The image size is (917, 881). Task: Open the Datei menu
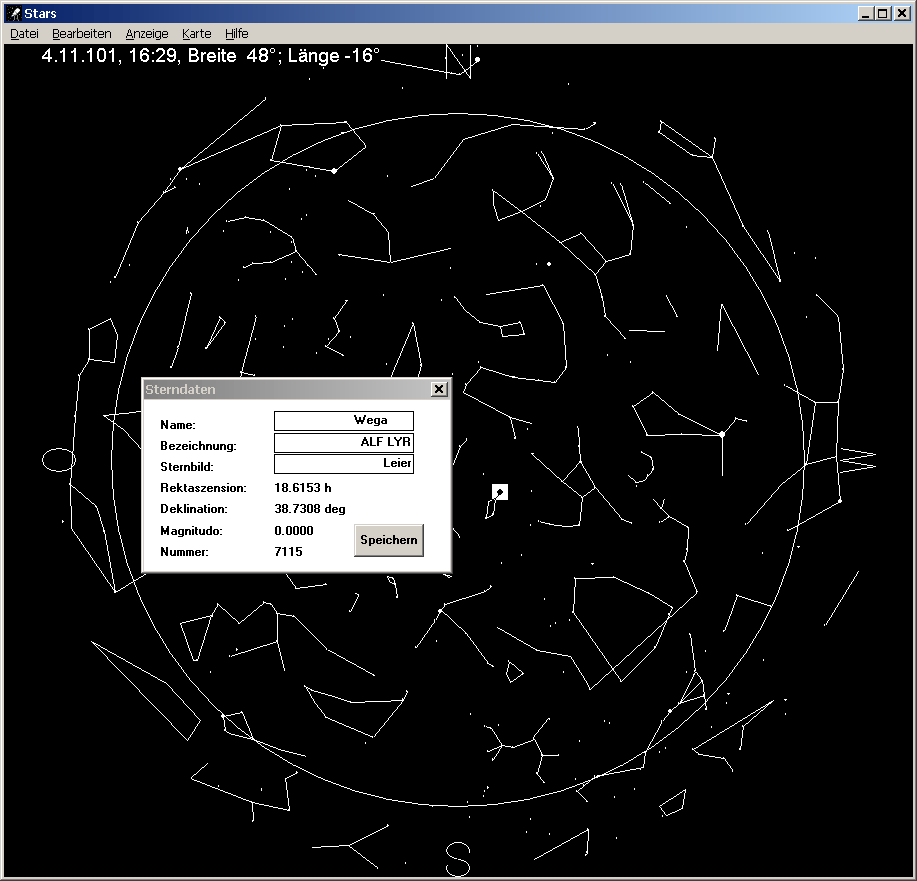click(x=25, y=34)
